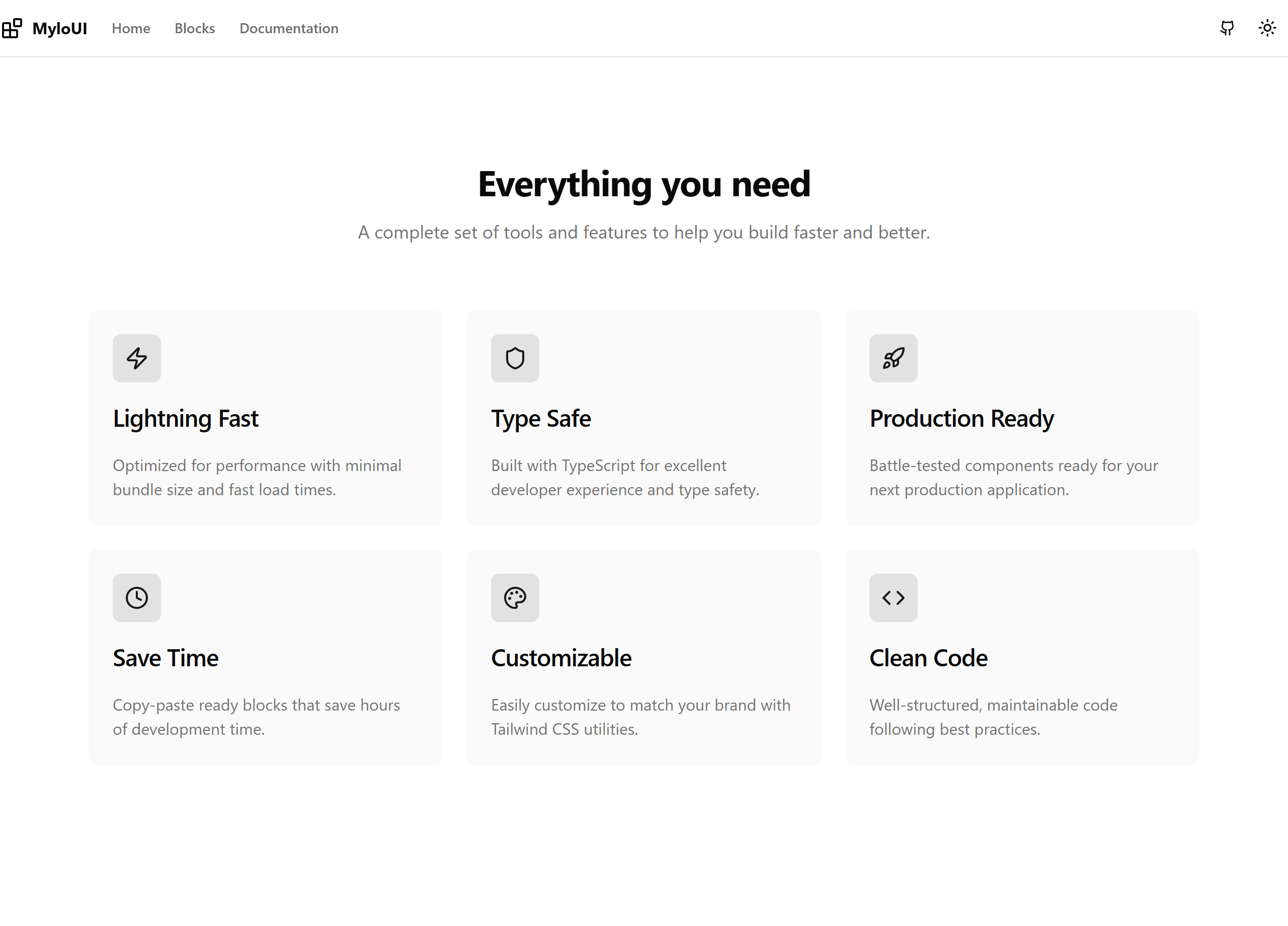Click 'Well-structured, maintainable code' description
Screen dimensions: 1288x926
(993, 717)
